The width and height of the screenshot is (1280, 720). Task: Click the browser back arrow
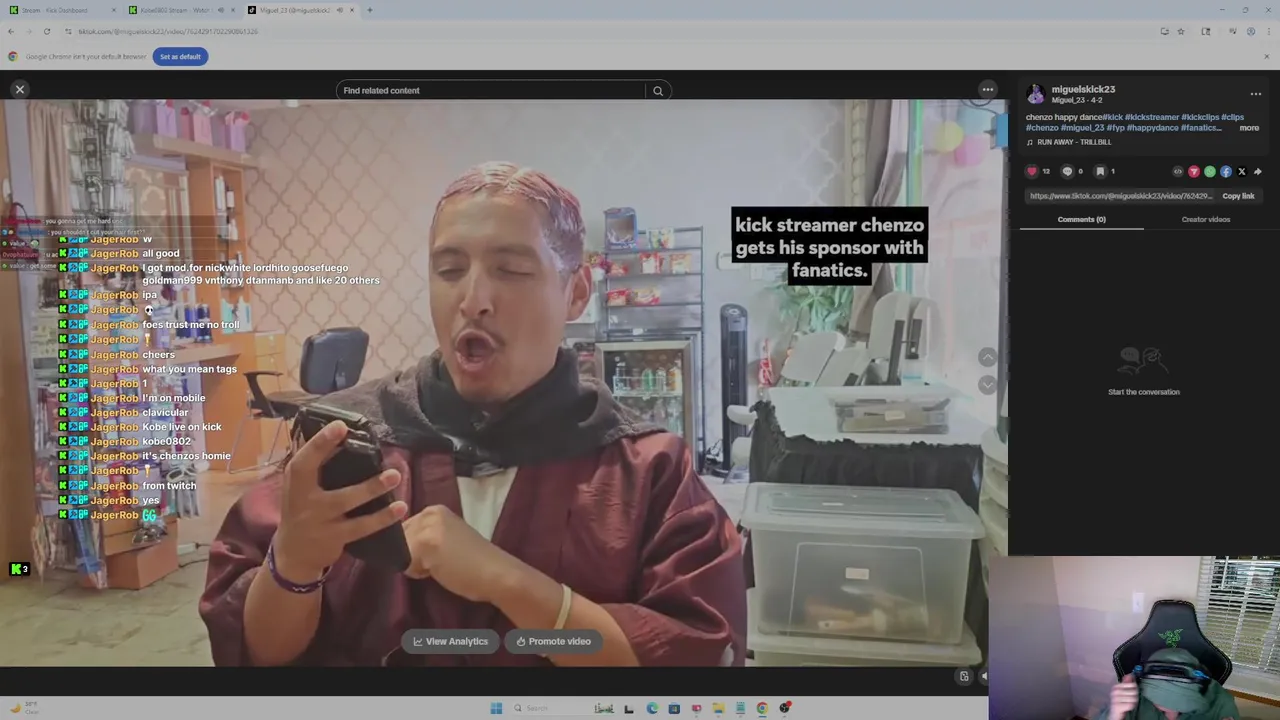pyautogui.click(x=11, y=31)
